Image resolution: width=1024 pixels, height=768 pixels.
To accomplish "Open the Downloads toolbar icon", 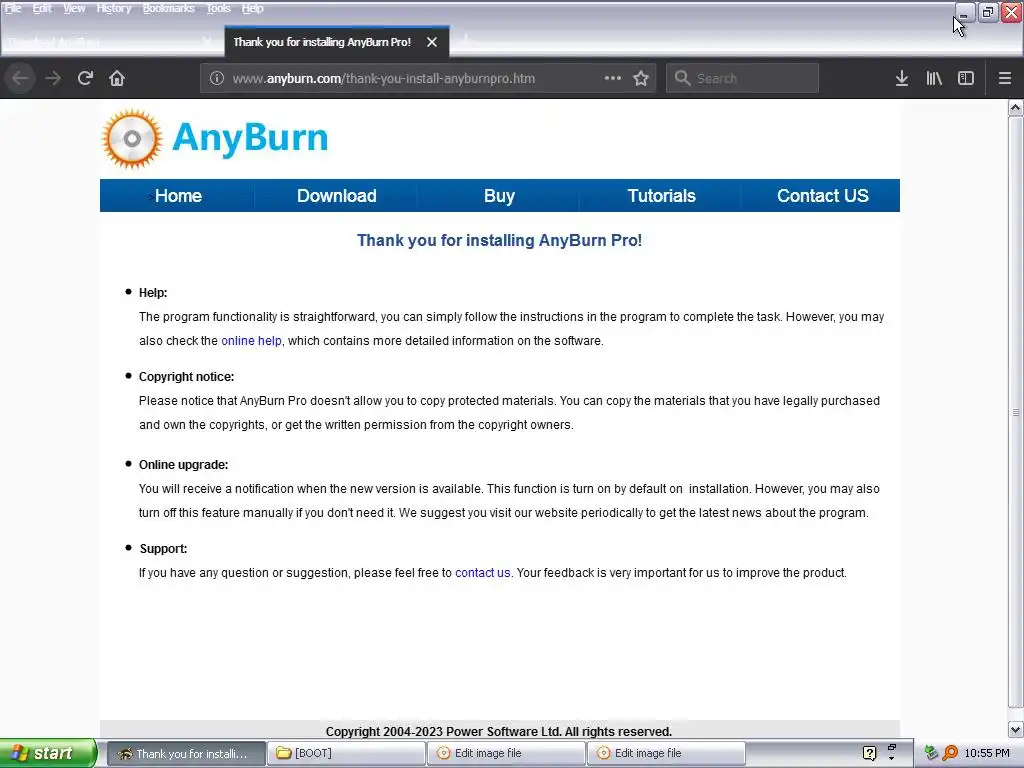I will 902,78.
